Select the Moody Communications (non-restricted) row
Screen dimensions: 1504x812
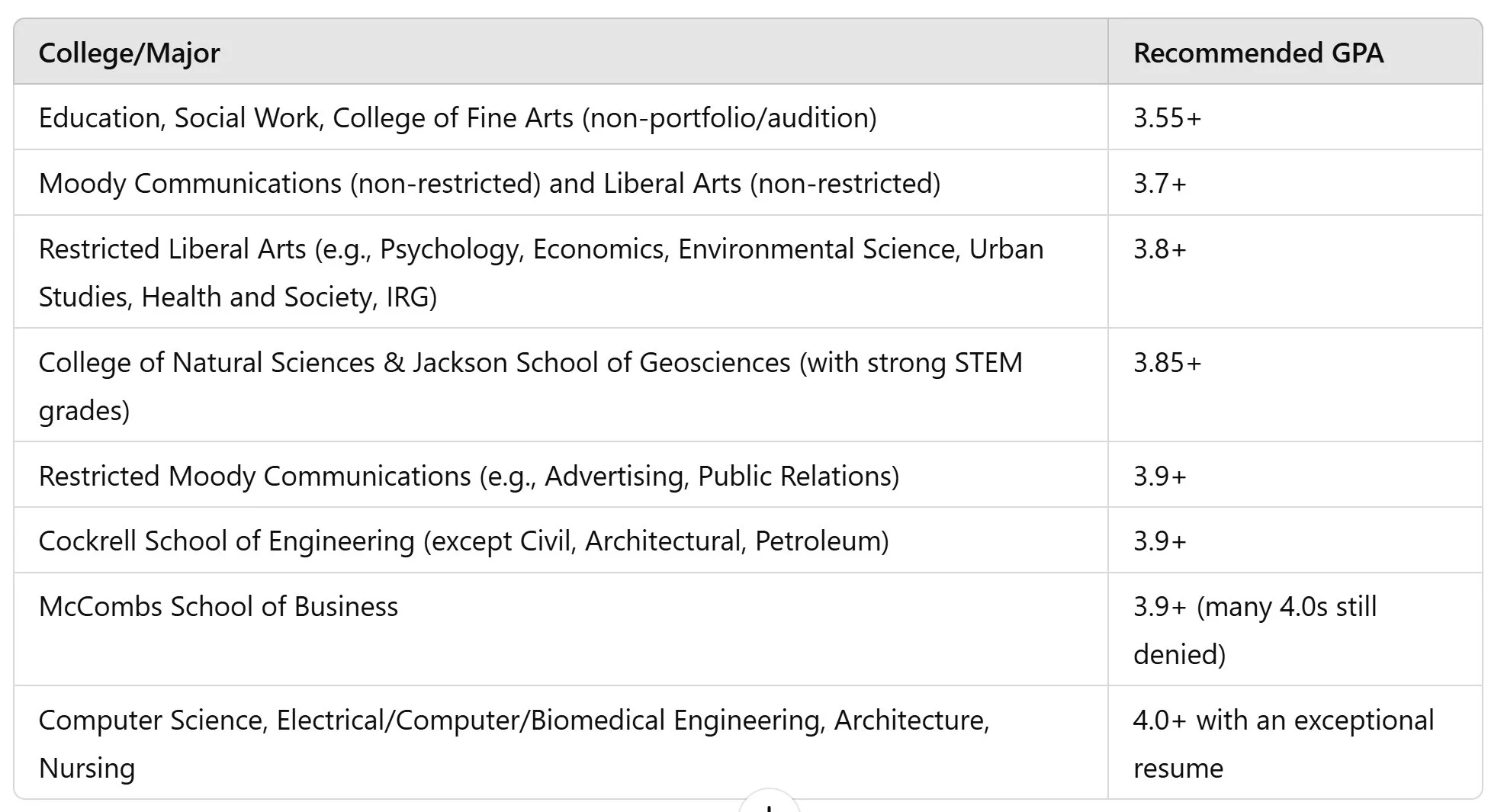489,183
